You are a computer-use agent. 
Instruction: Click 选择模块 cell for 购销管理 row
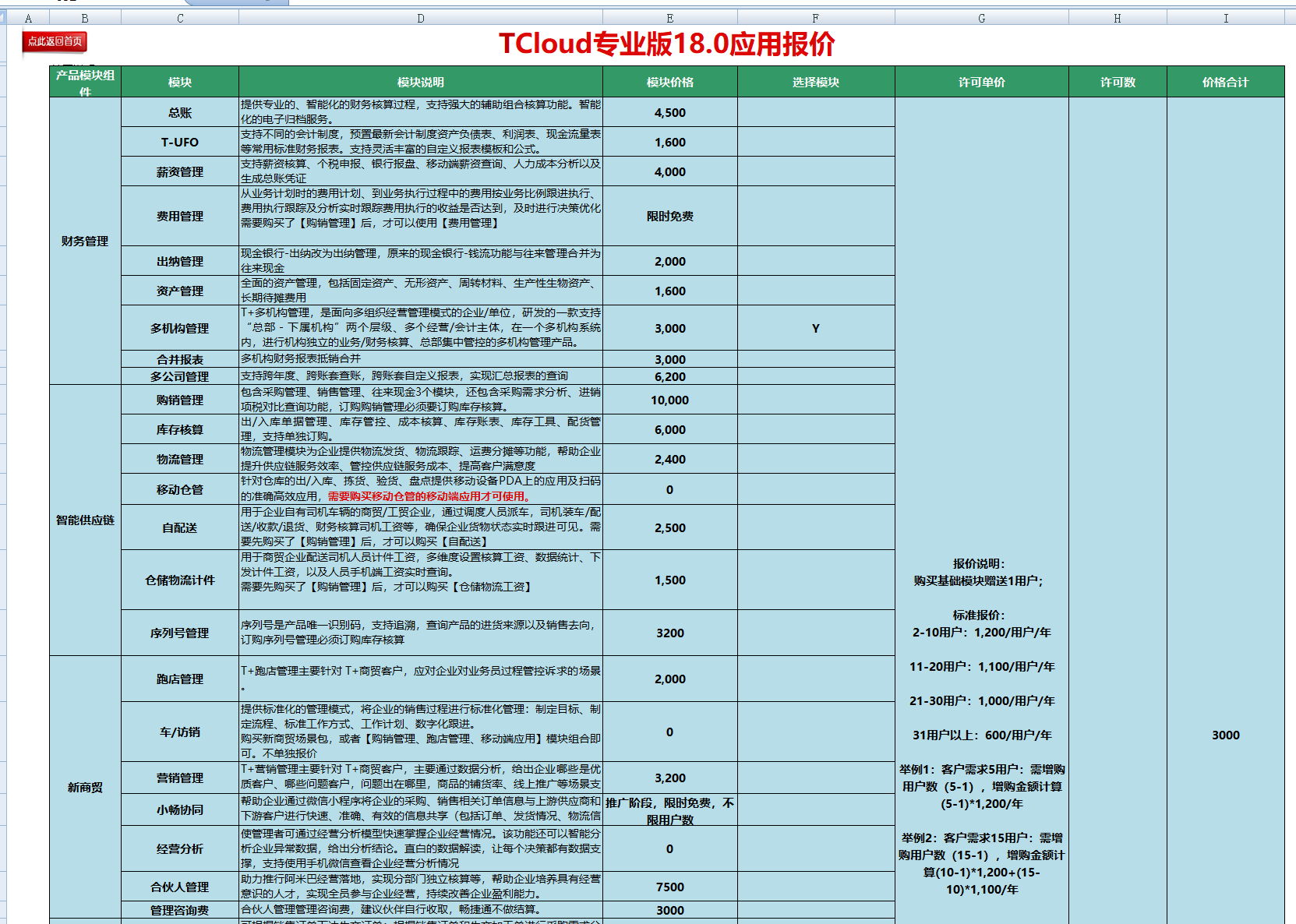point(816,400)
